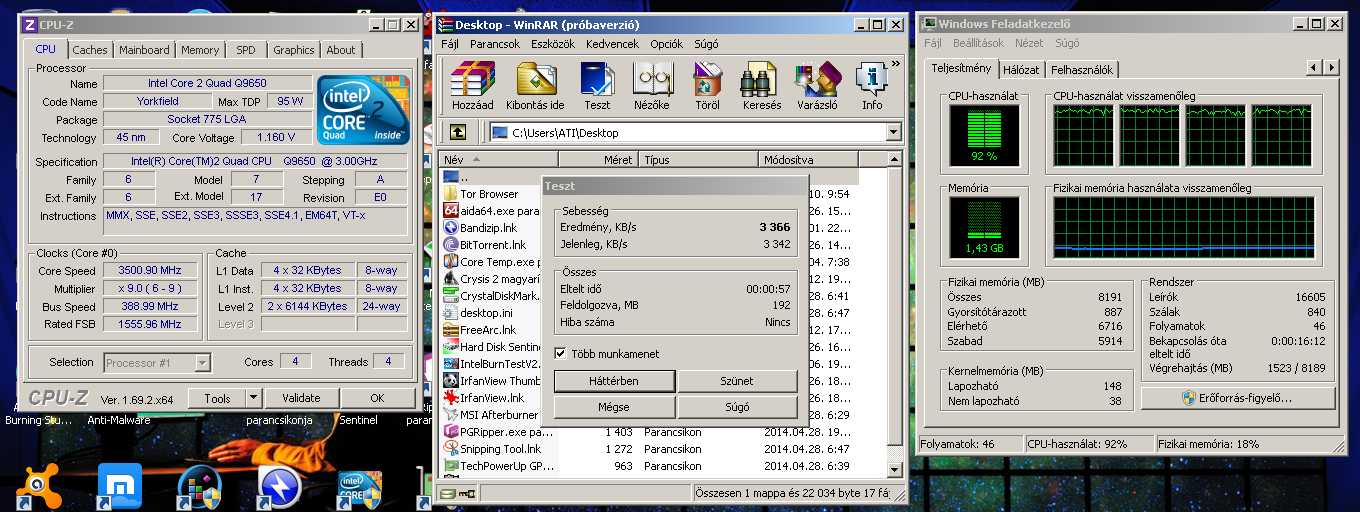
Task: Switch to the Graphics tab
Action: 294,50
